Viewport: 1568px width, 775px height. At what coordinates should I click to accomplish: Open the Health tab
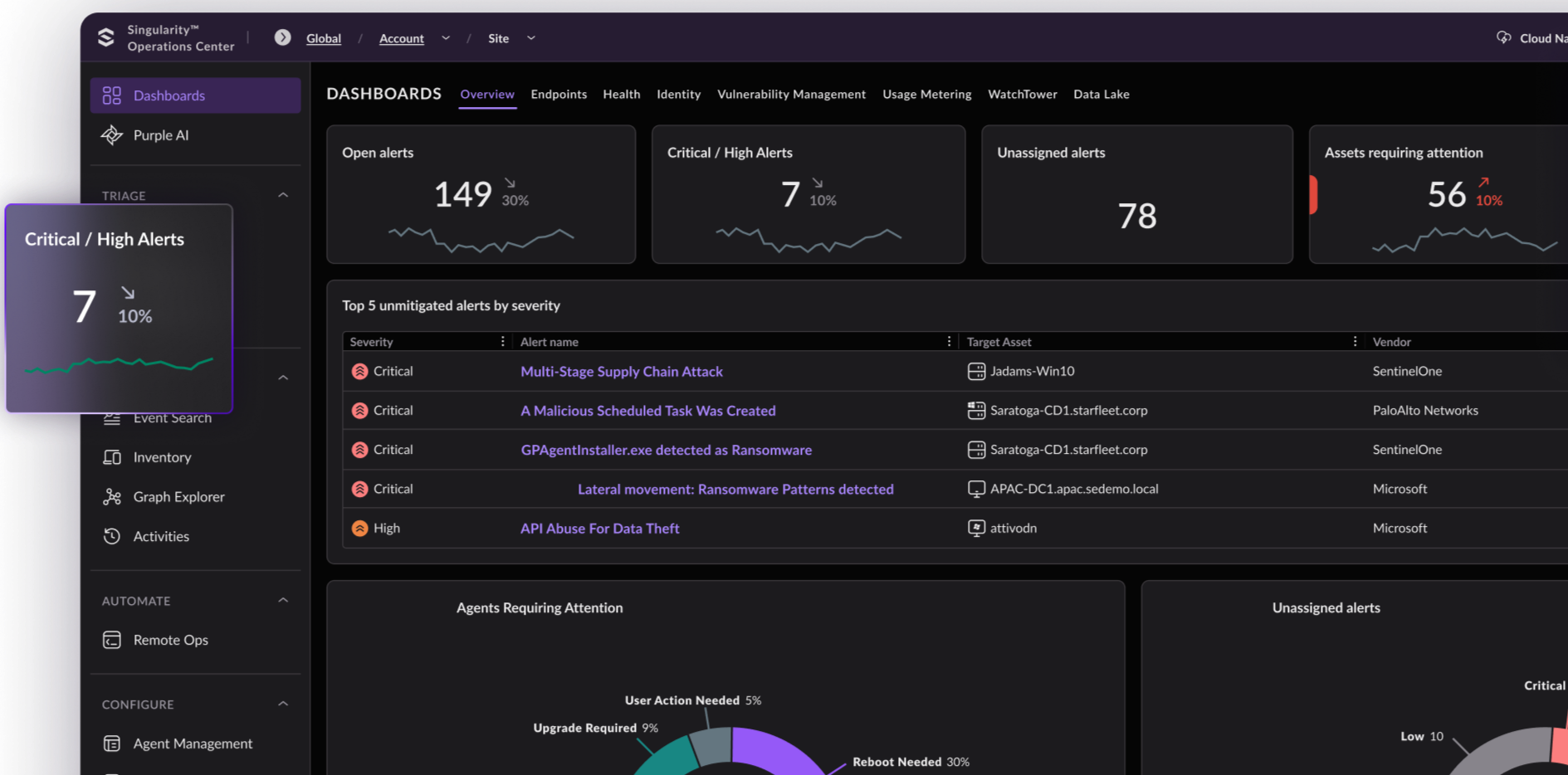click(x=622, y=95)
